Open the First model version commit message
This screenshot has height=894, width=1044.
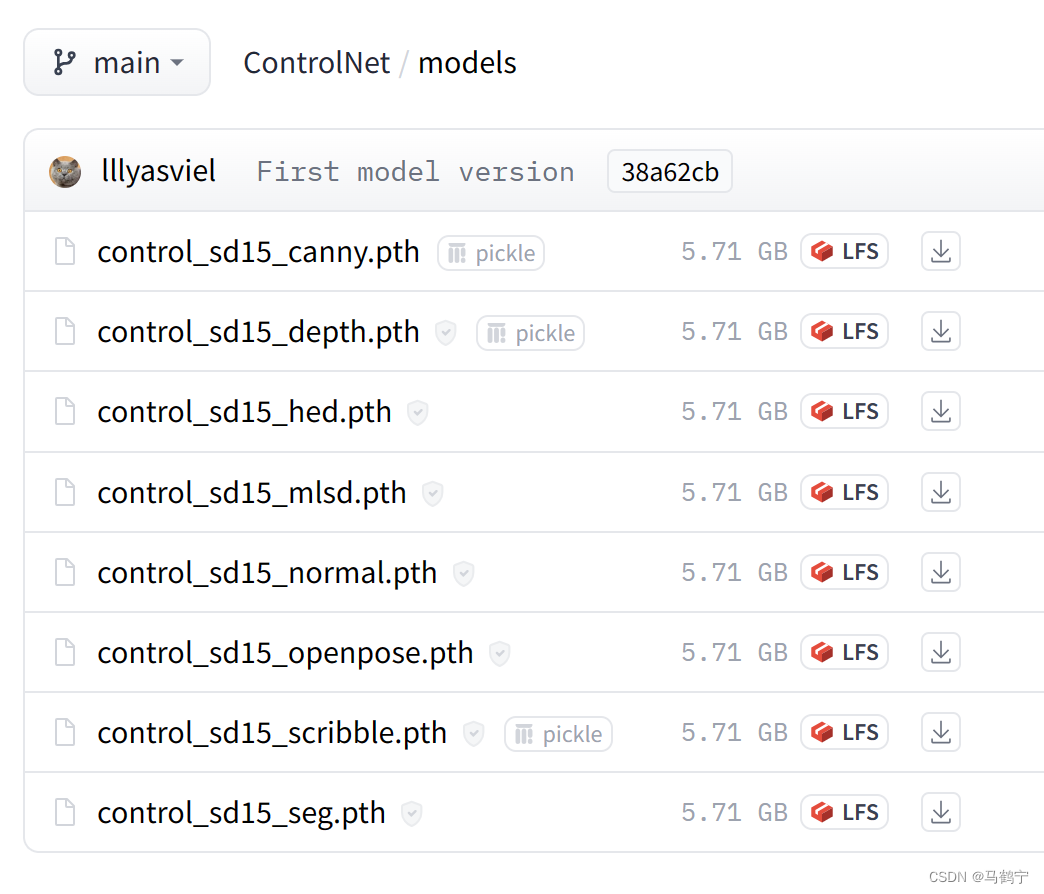(415, 172)
